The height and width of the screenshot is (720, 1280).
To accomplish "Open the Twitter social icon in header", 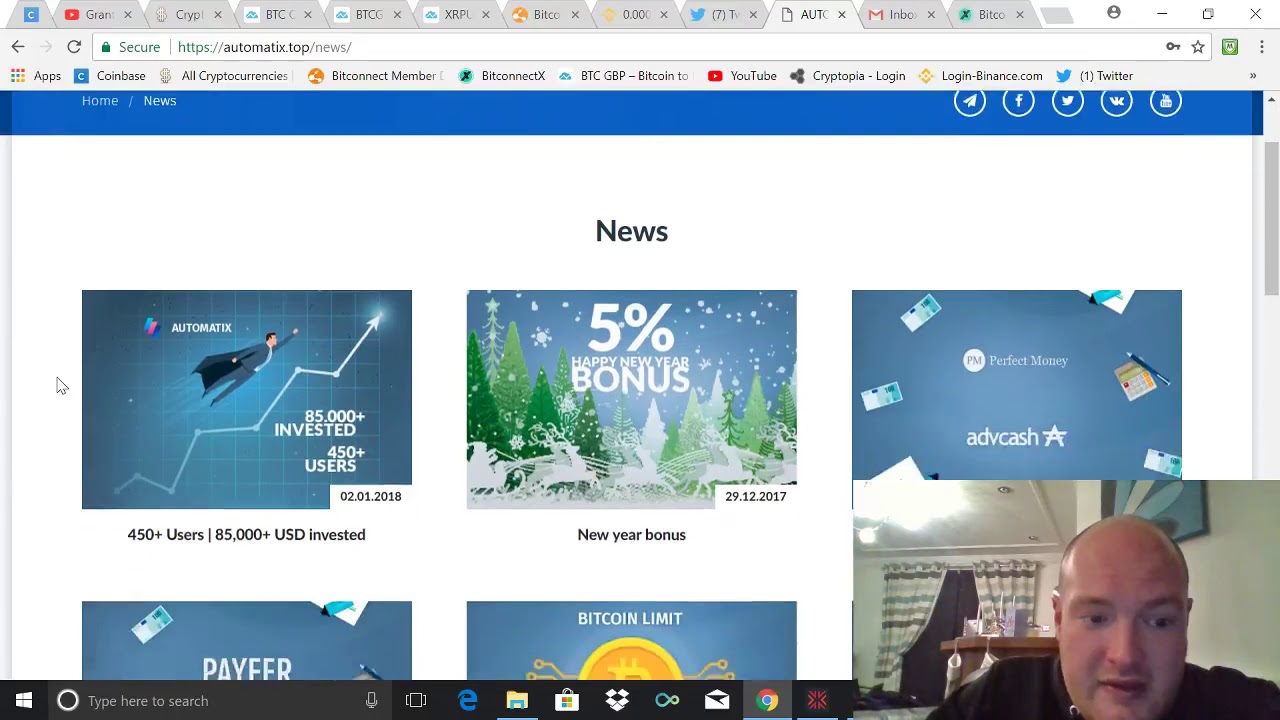I will coord(1067,101).
